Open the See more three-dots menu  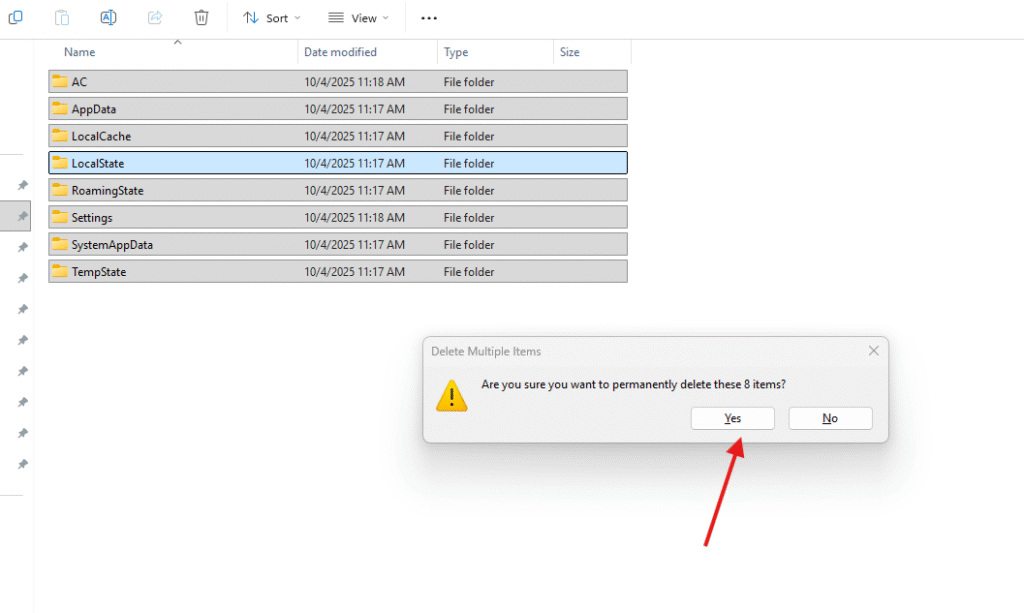pyautogui.click(x=429, y=18)
